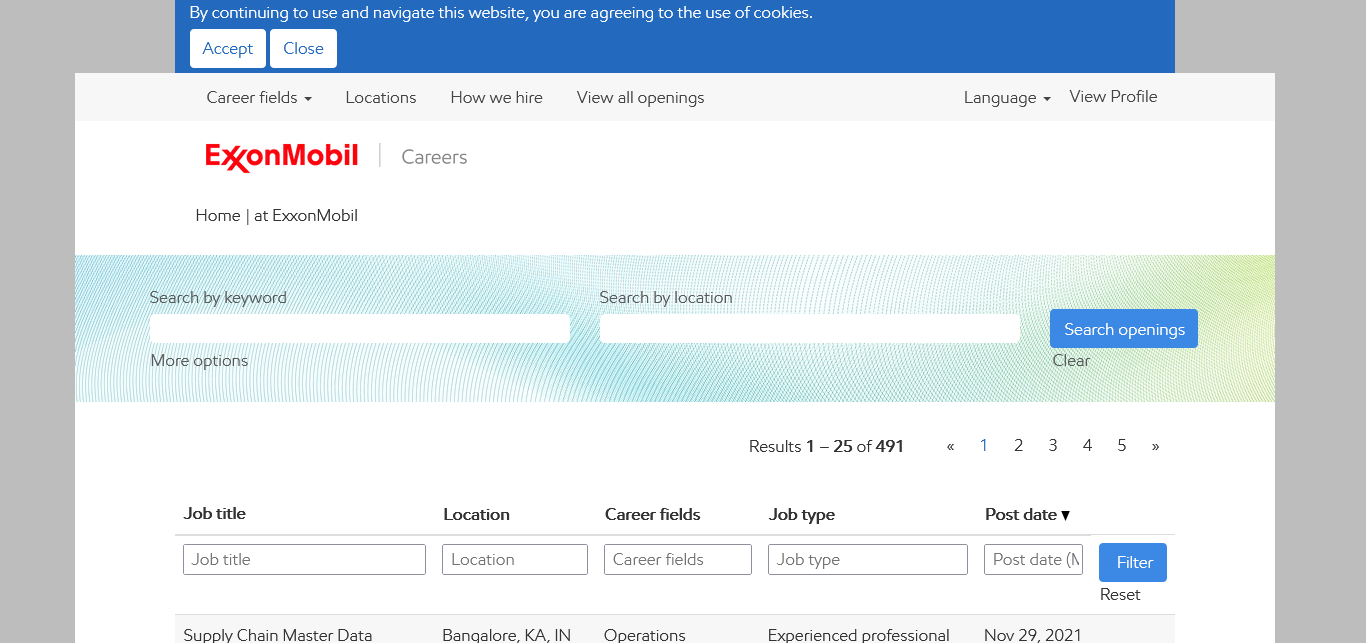Viewport: 1366px width, 643px height.
Task: Clear the search fields
Action: 1071,360
